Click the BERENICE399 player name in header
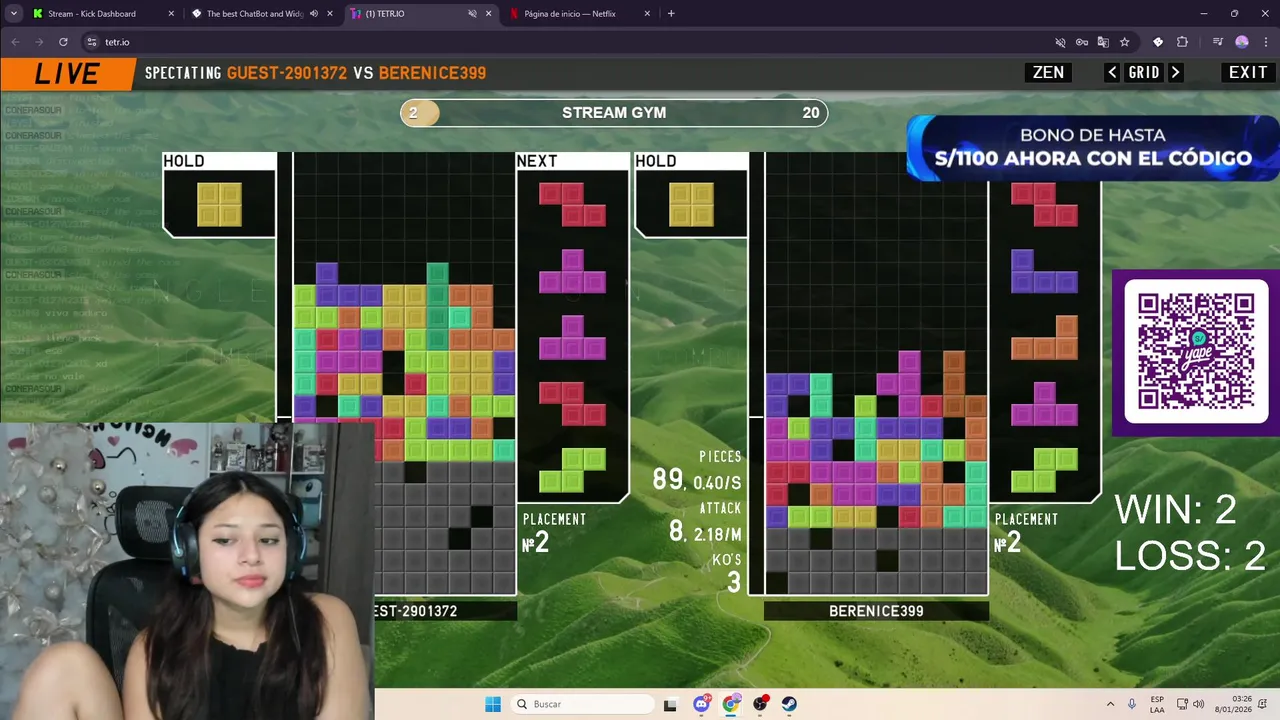Viewport: 1280px width, 720px height. [x=432, y=73]
